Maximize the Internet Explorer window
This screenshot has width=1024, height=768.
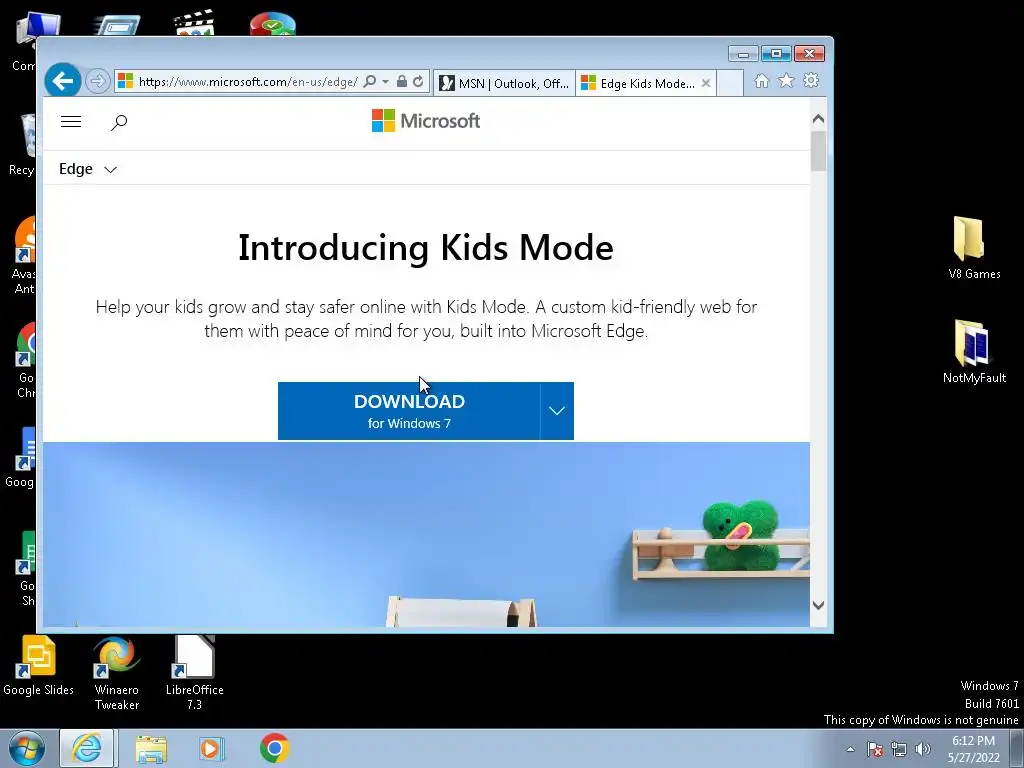point(776,54)
